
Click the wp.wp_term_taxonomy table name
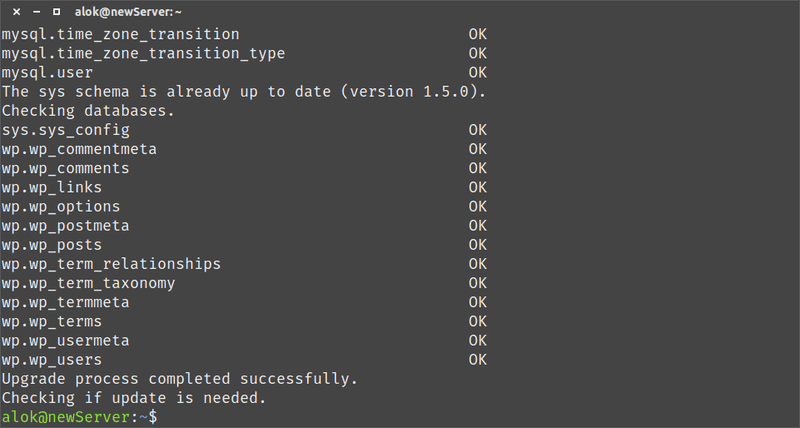tap(88, 283)
